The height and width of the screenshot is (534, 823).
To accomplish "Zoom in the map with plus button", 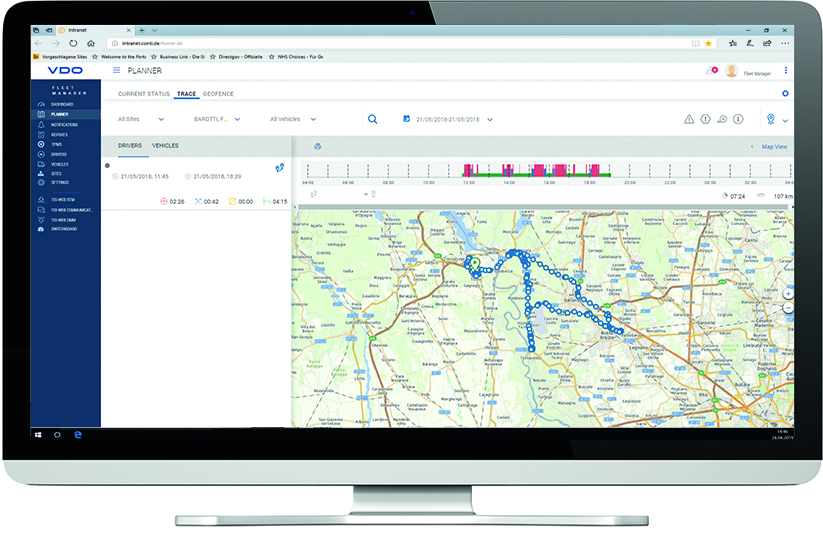I will [x=788, y=294].
